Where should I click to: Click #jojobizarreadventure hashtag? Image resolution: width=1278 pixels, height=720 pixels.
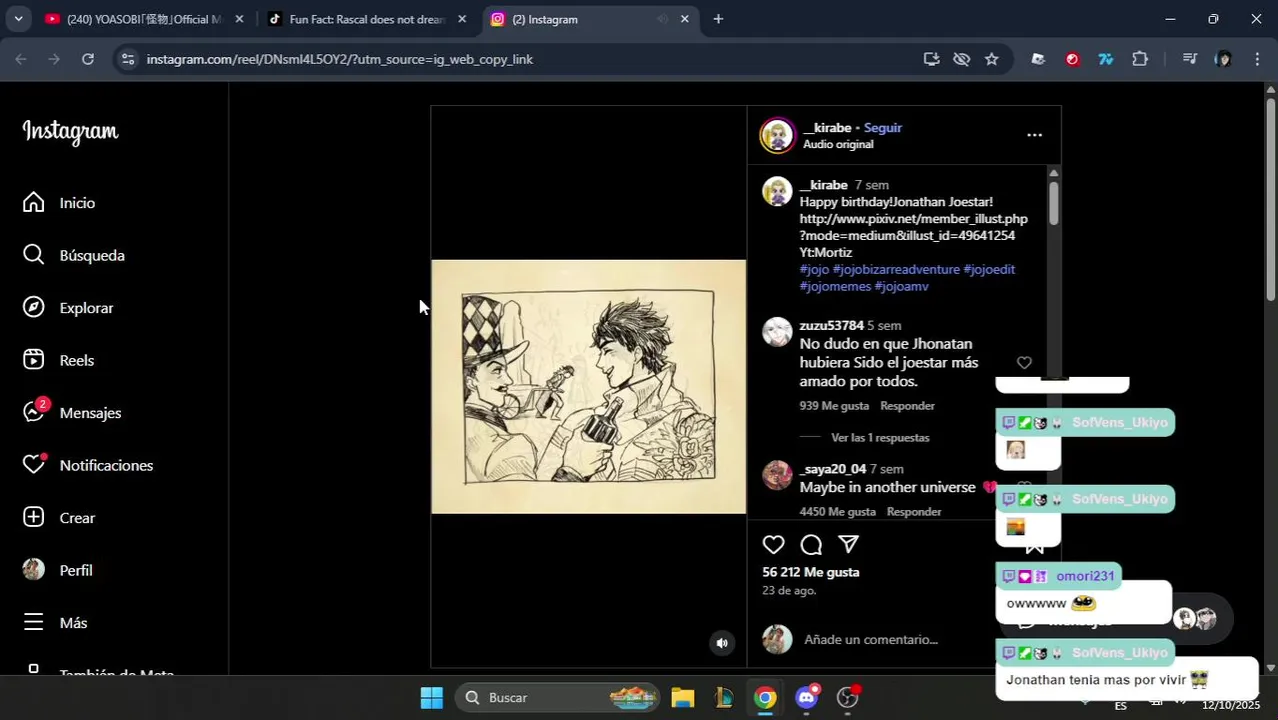896,269
